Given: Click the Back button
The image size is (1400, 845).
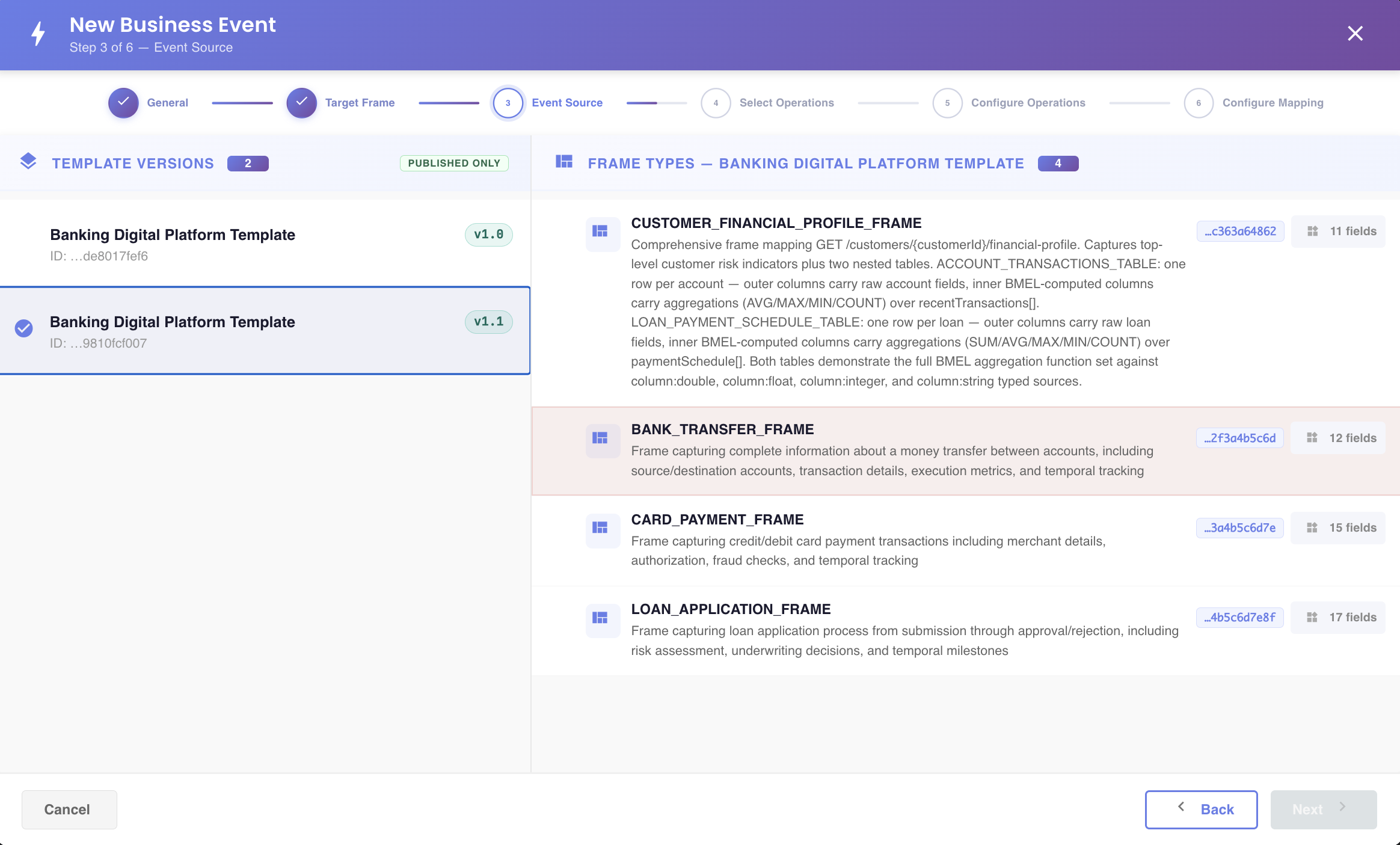Looking at the screenshot, I should coord(1201,810).
